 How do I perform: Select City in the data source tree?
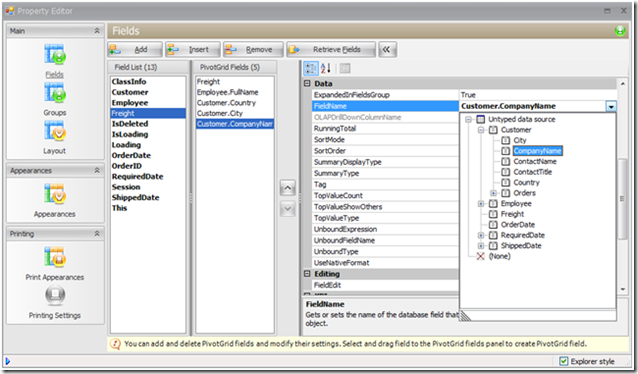pos(520,140)
